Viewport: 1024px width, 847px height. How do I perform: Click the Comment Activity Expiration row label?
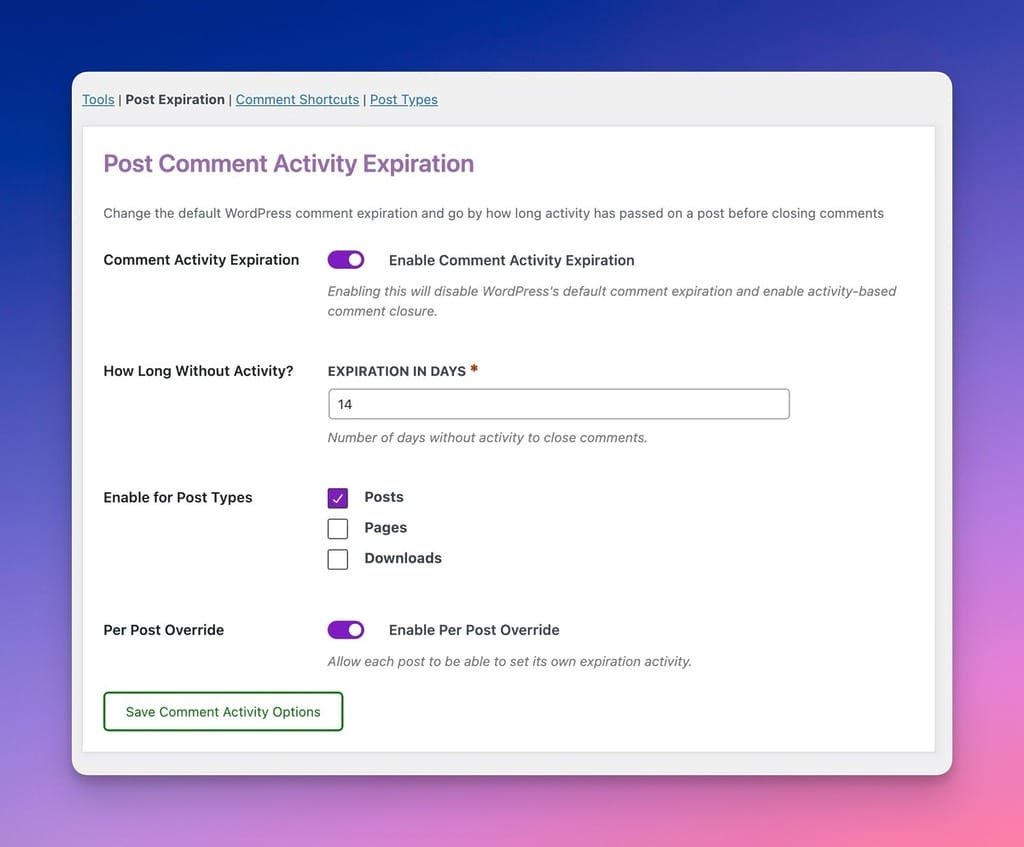(201, 260)
